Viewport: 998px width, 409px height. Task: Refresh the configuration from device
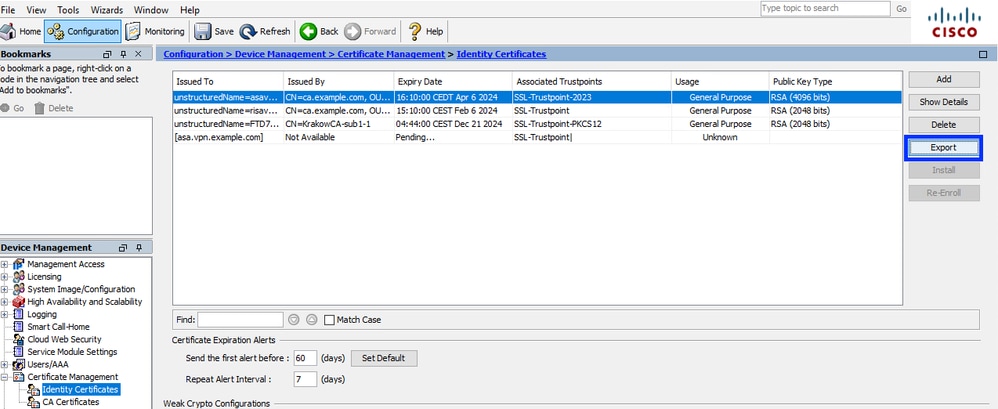pyautogui.click(x=265, y=31)
